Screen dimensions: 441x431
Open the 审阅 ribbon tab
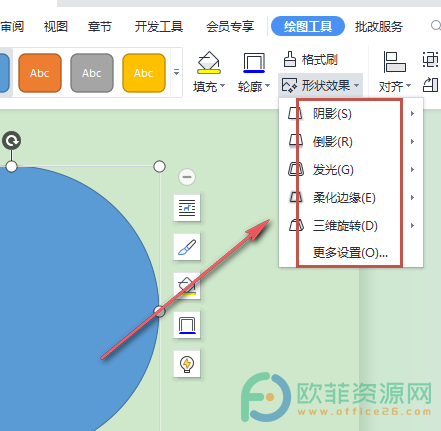(x=12, y=26)
